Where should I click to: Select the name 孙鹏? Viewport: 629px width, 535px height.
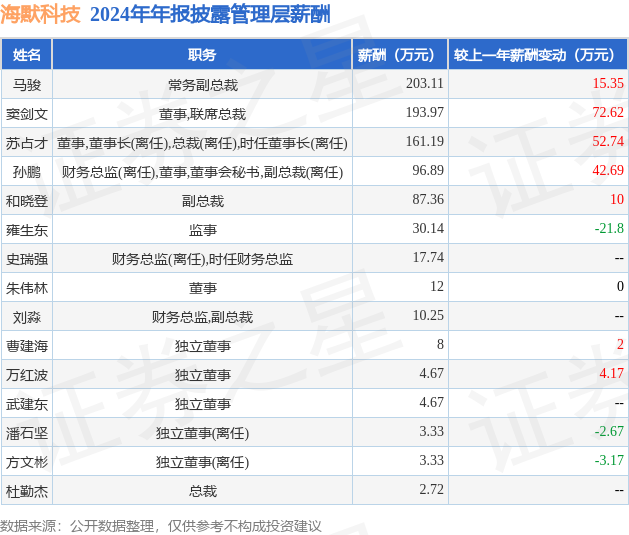point(27,172)
